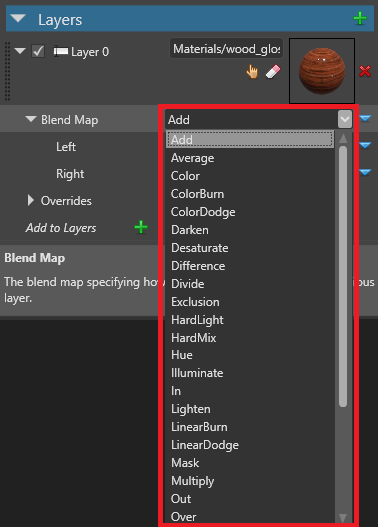Click the Materials/wood_glos path input field
Screen dimensions: 378x527
point(226,49)
